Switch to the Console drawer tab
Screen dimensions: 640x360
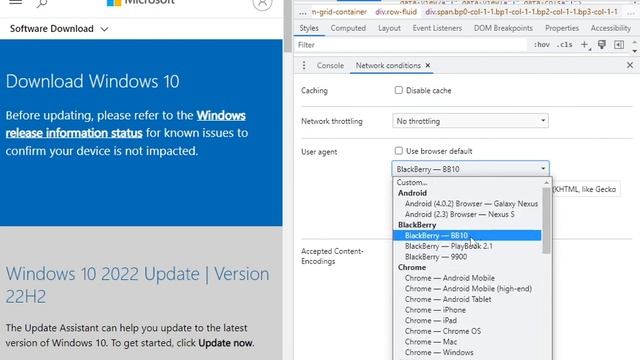(330, 65)
